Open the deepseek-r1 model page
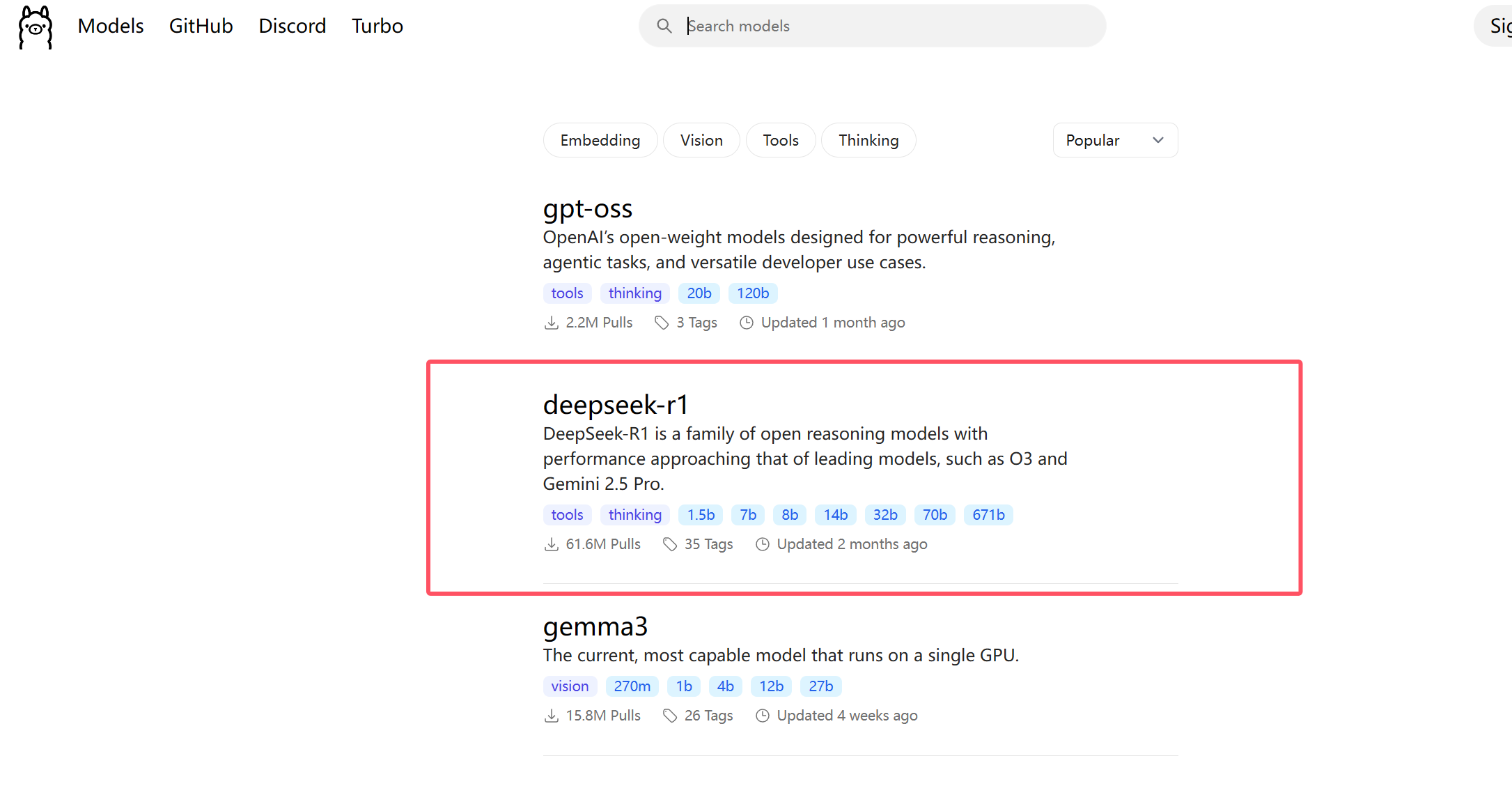The width and height of the screenshot is (1512, 786). tap(616, 405)
